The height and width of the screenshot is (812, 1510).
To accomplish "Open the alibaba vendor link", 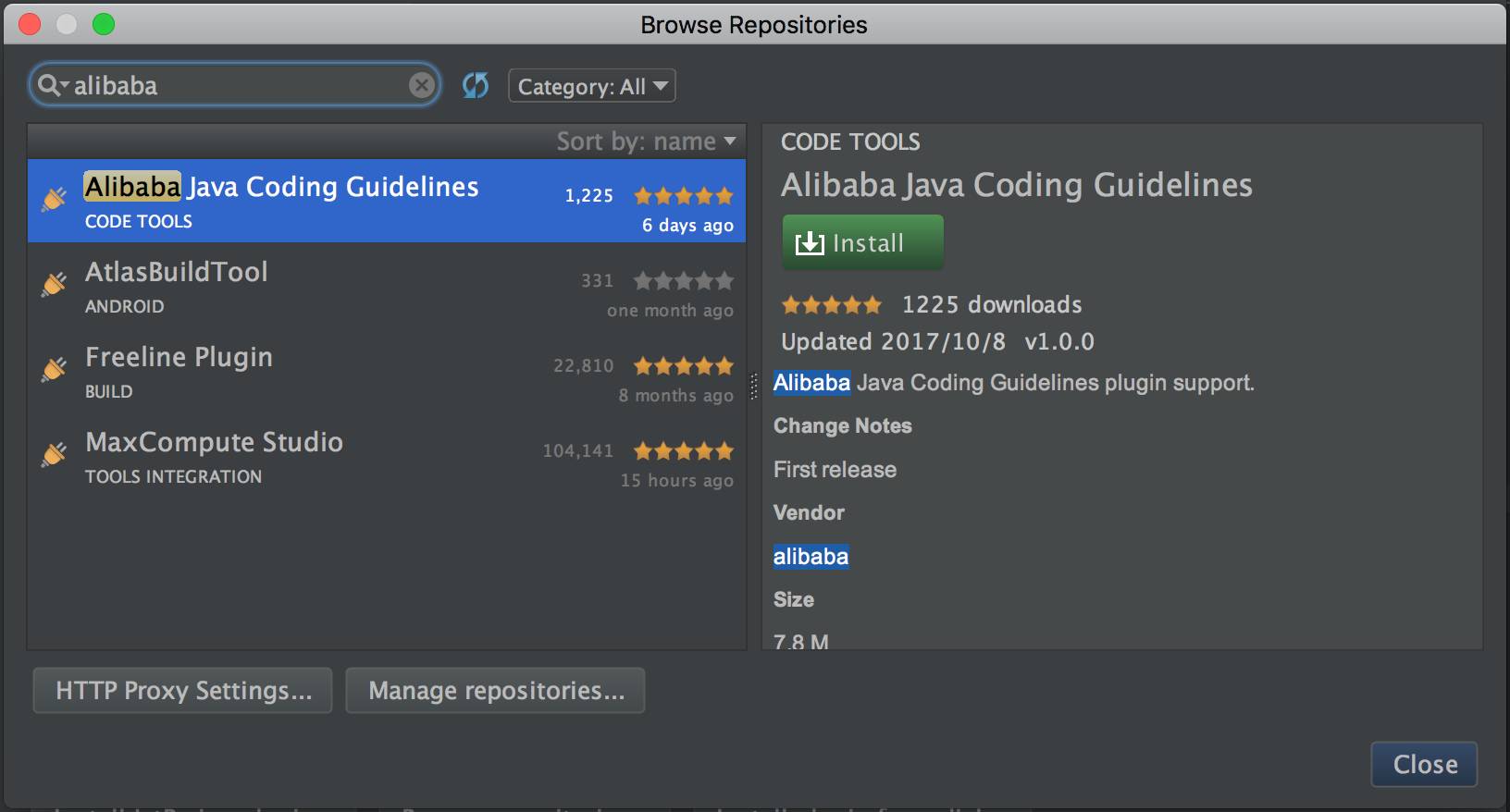I will click(811, 556).
